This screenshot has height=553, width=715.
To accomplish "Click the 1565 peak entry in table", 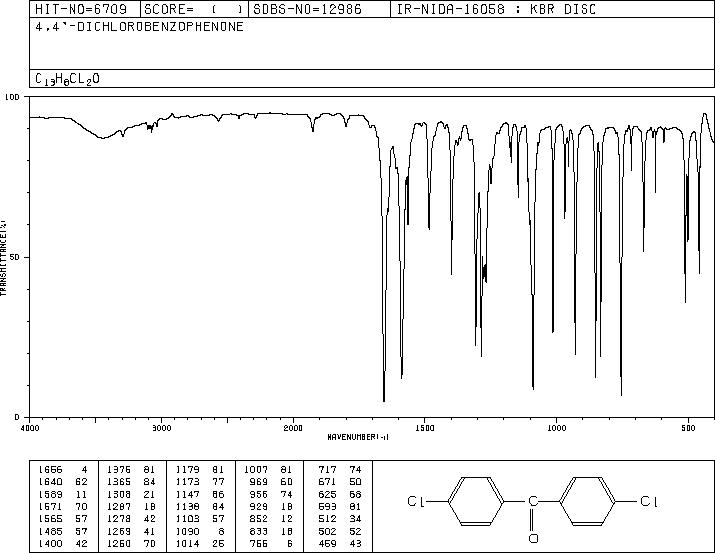I will tap(63, 519).
